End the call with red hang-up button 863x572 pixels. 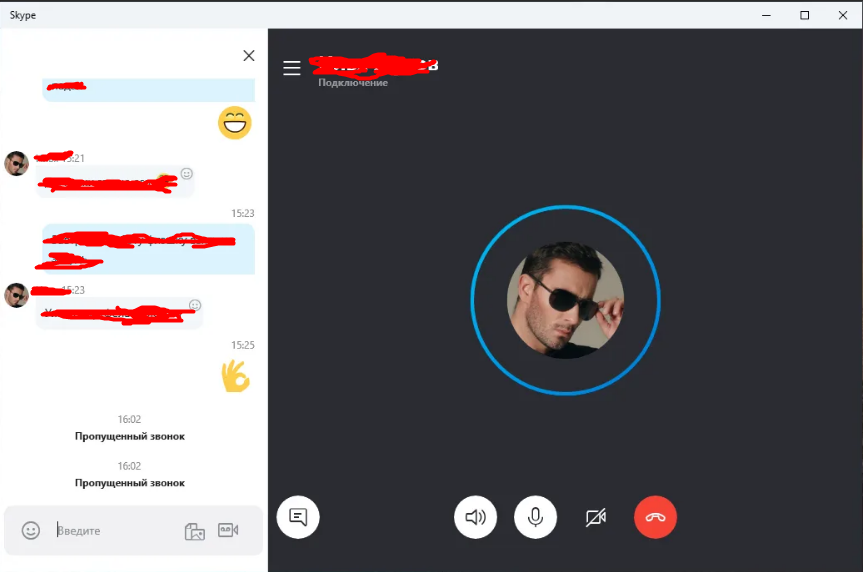tap(655, 517)
